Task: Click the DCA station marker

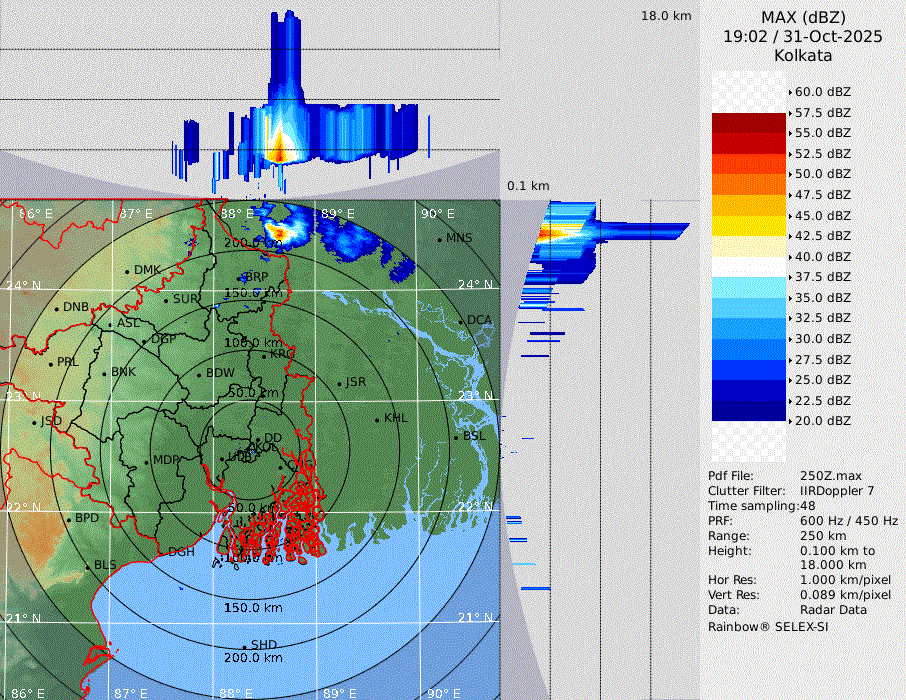Action: 461,321
